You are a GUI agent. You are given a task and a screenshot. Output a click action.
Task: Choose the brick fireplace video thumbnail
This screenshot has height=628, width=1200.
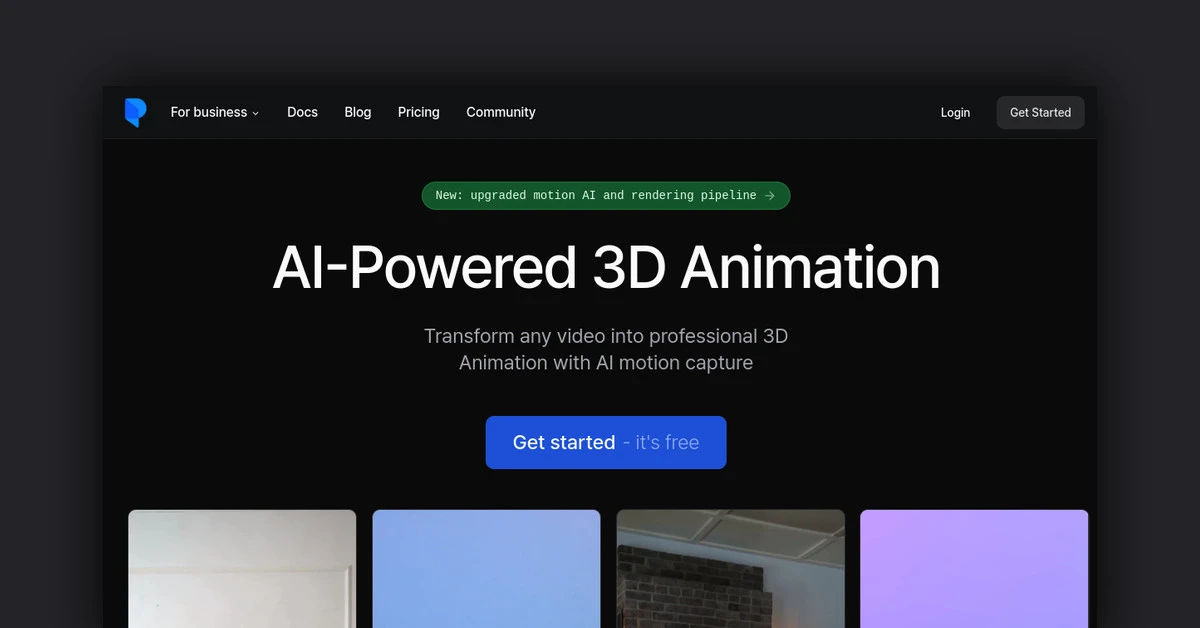(x=730, y=568)
